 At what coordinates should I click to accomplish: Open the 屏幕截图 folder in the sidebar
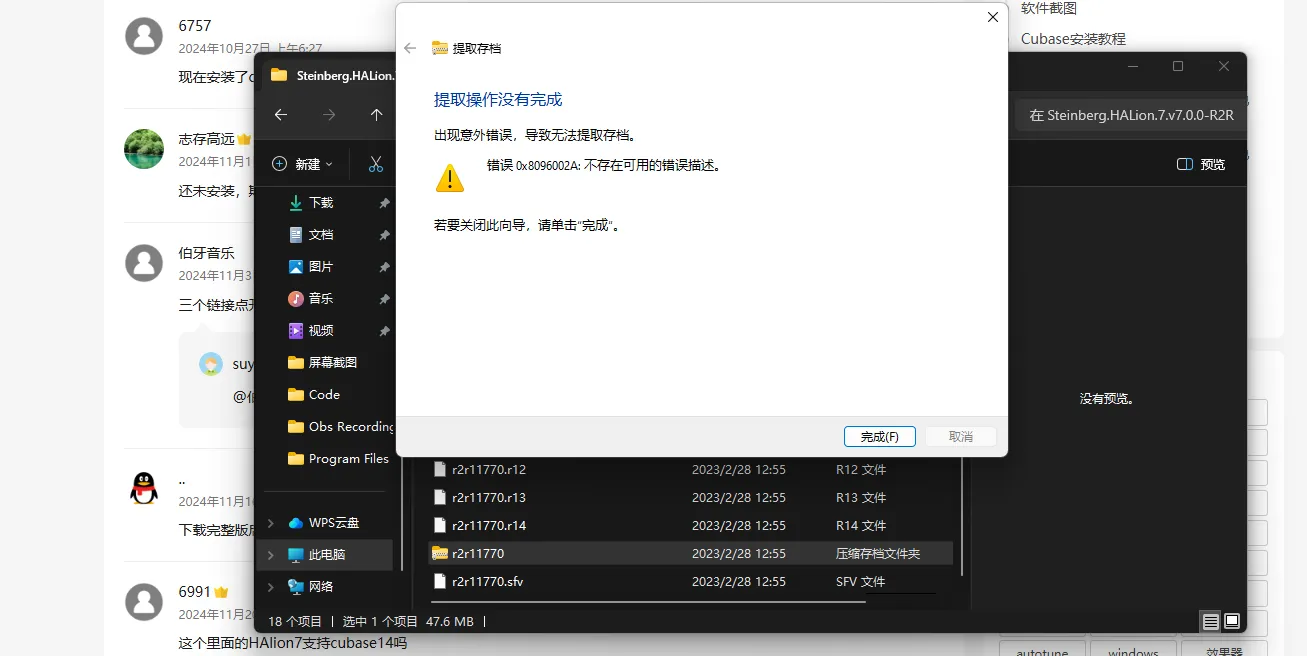click(x=333, y=362)
